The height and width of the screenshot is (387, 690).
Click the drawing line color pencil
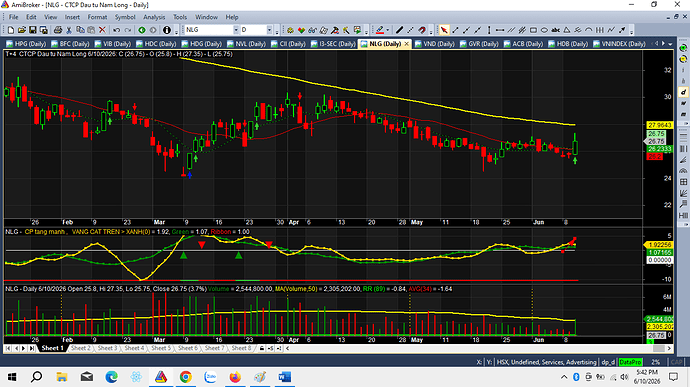click(379, 30)
